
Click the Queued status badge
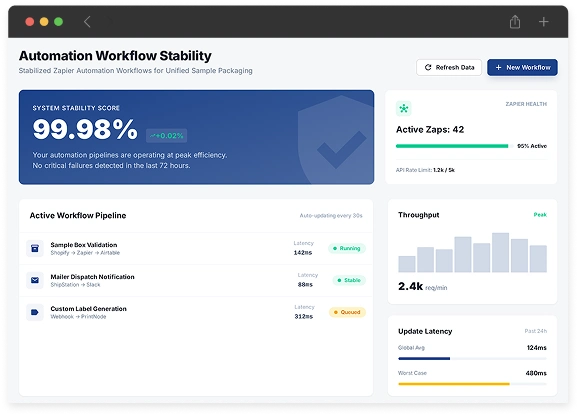click(x=347, y=312)
